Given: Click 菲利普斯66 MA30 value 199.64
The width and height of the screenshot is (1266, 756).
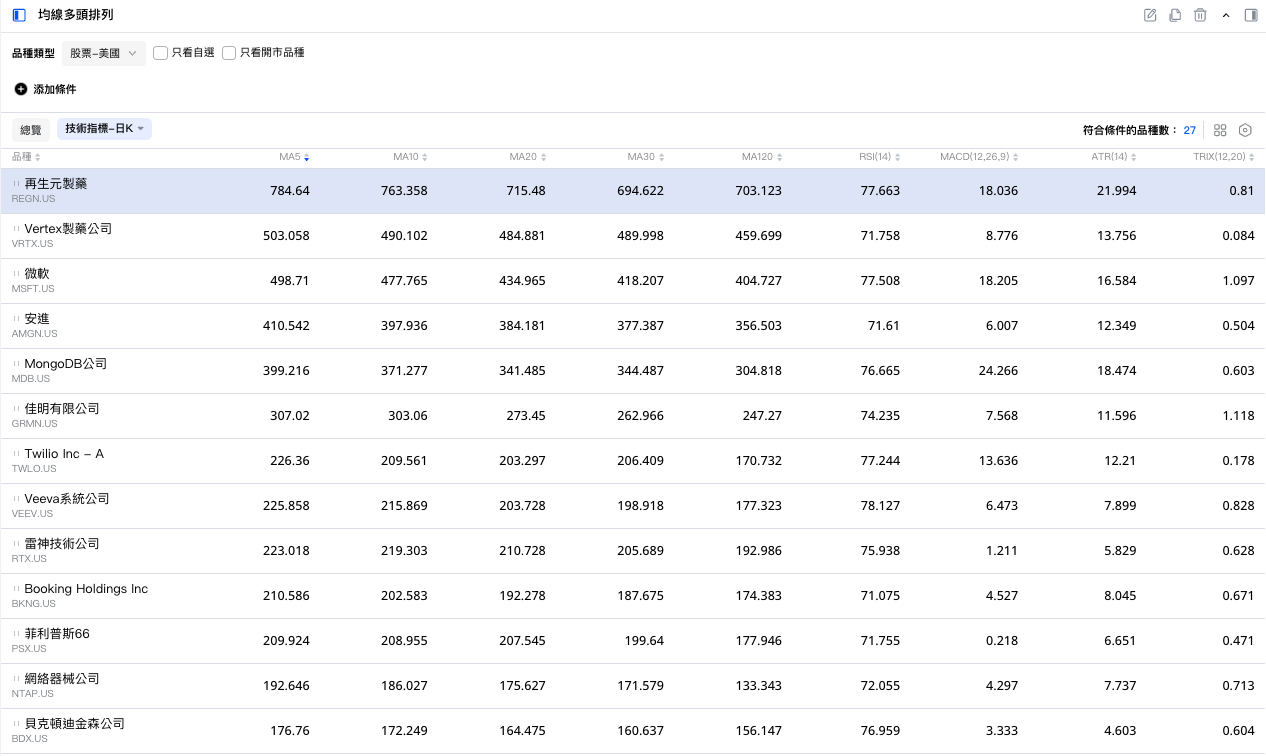Looking at the screenshot, I should point(642,641).
